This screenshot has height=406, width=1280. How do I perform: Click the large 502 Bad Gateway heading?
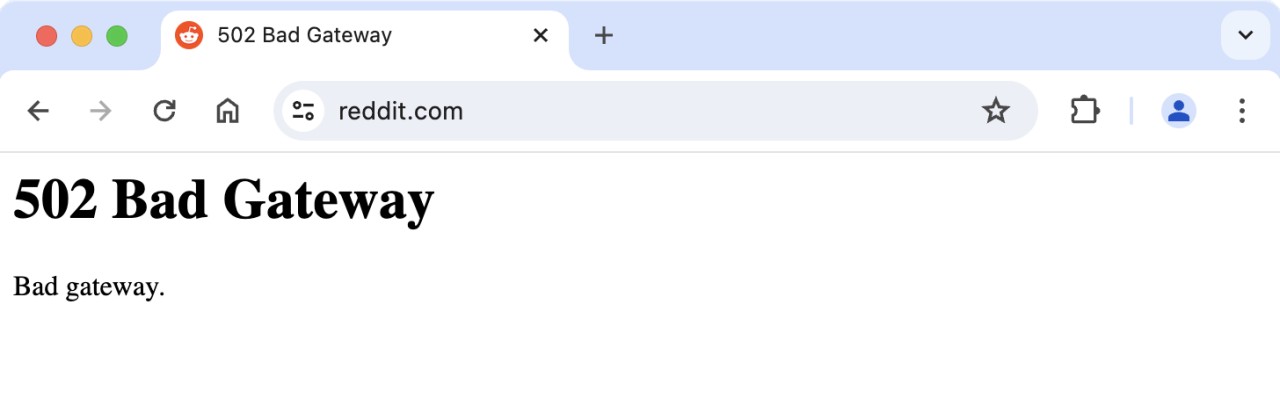tap(223, 200)
